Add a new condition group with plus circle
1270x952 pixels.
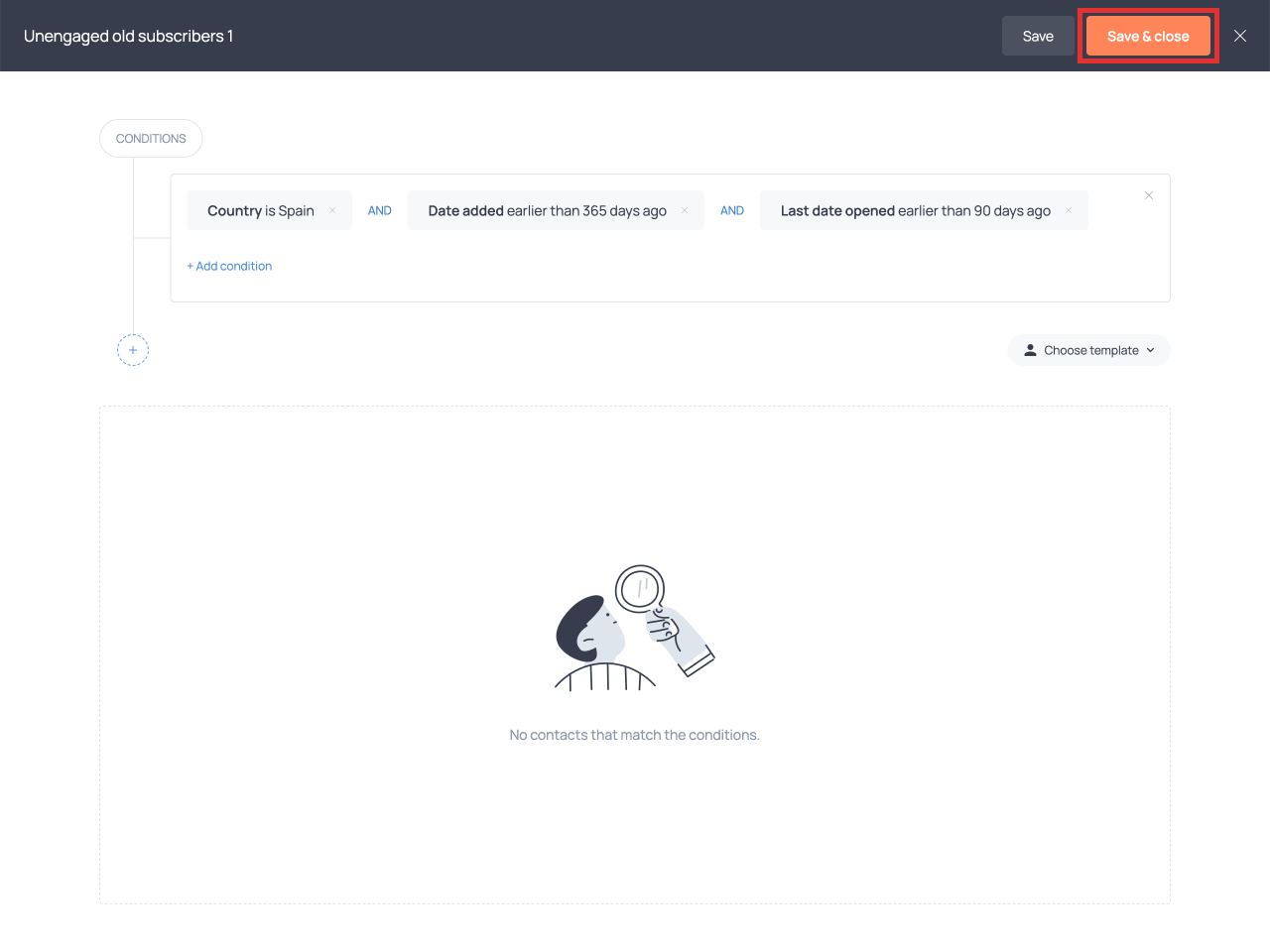coord(133,350)
